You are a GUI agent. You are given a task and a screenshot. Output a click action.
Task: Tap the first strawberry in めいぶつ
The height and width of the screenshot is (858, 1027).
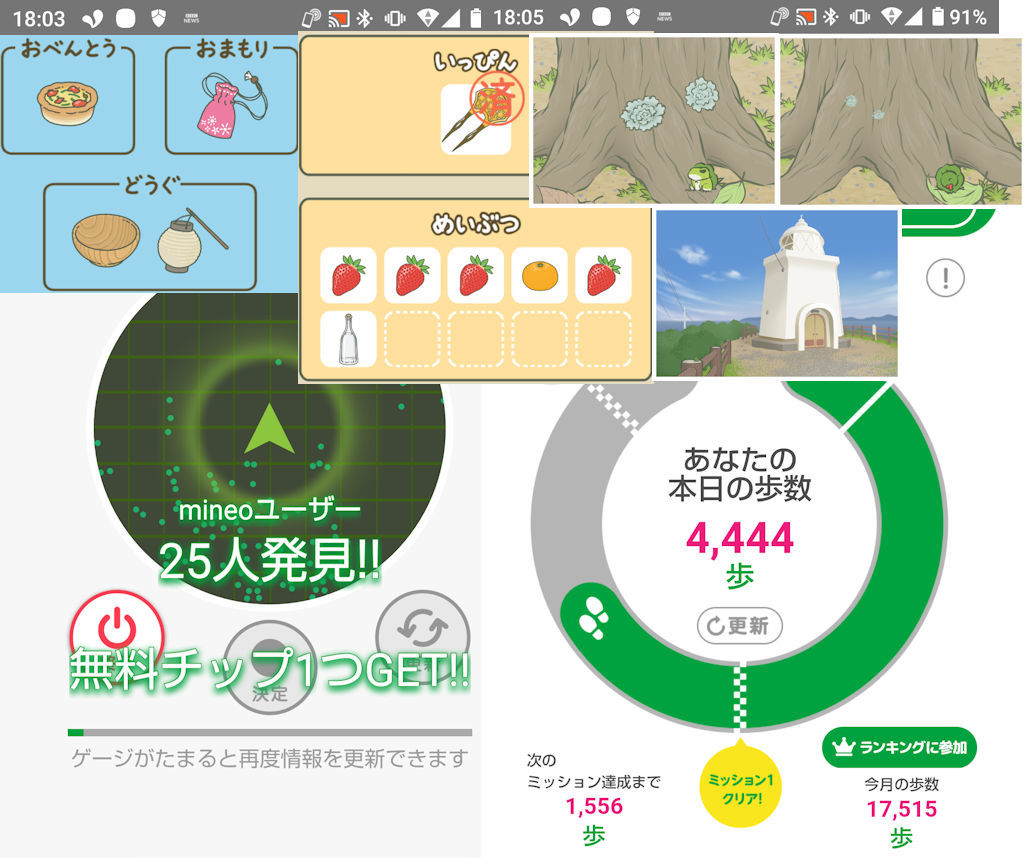click(x=348, y=275)
